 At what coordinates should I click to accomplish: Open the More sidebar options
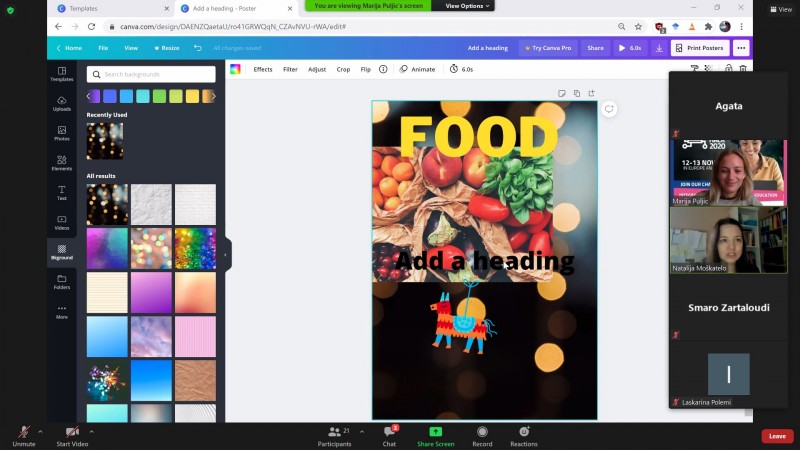[x=62, y=311]
